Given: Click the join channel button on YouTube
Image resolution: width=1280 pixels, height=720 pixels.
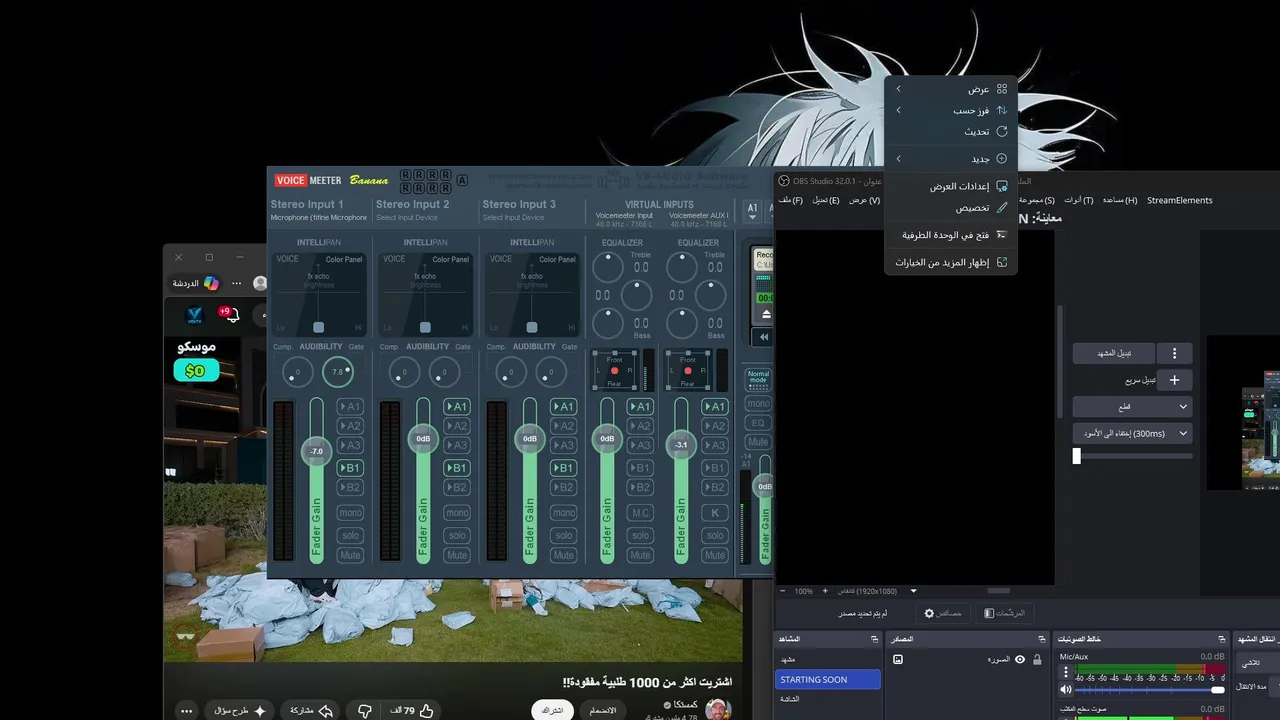Looking at the screenshot, I should coord(603,710).
